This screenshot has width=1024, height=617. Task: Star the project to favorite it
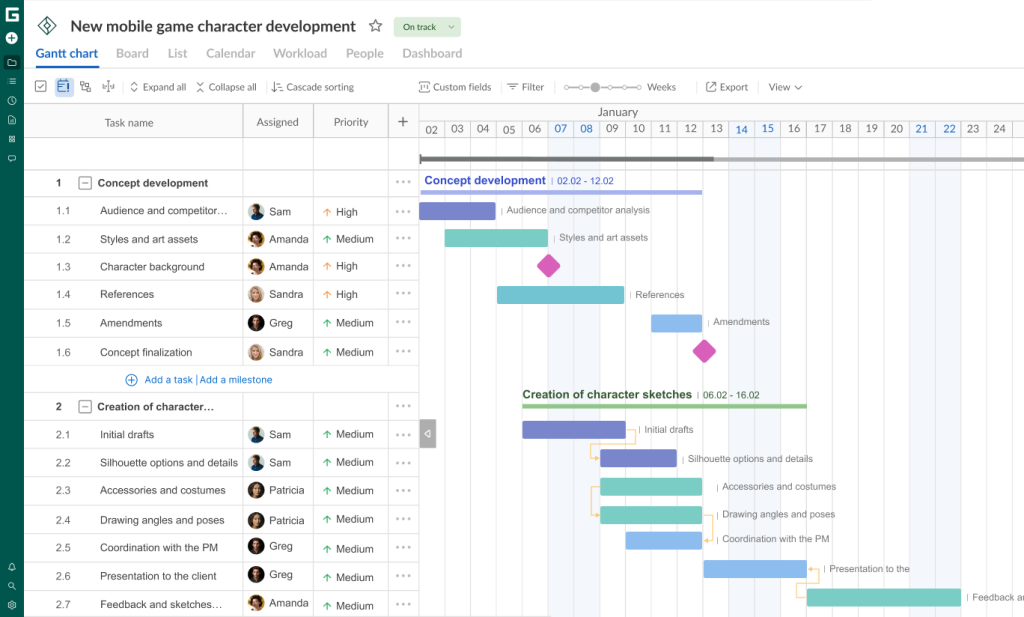tap(374, 25)
